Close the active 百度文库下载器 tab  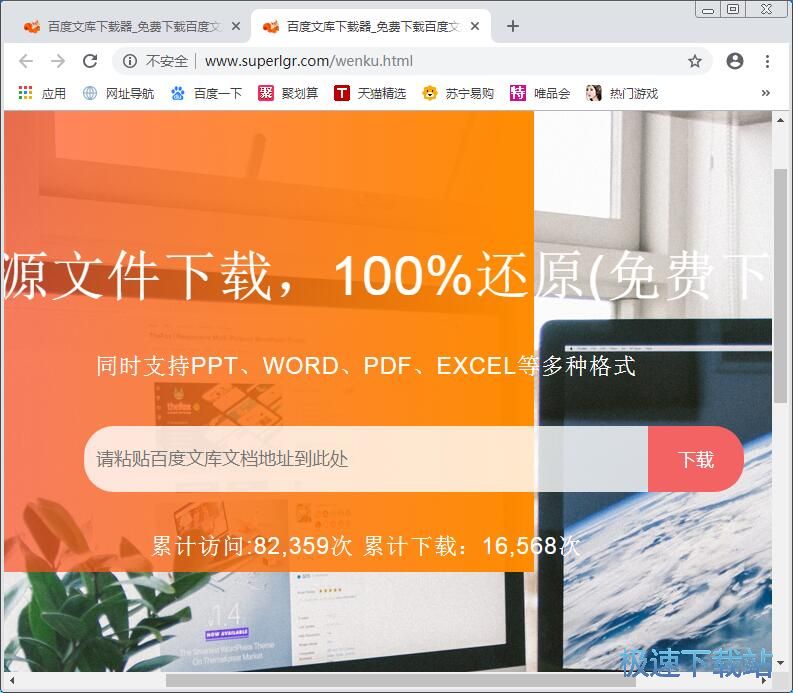474,26
